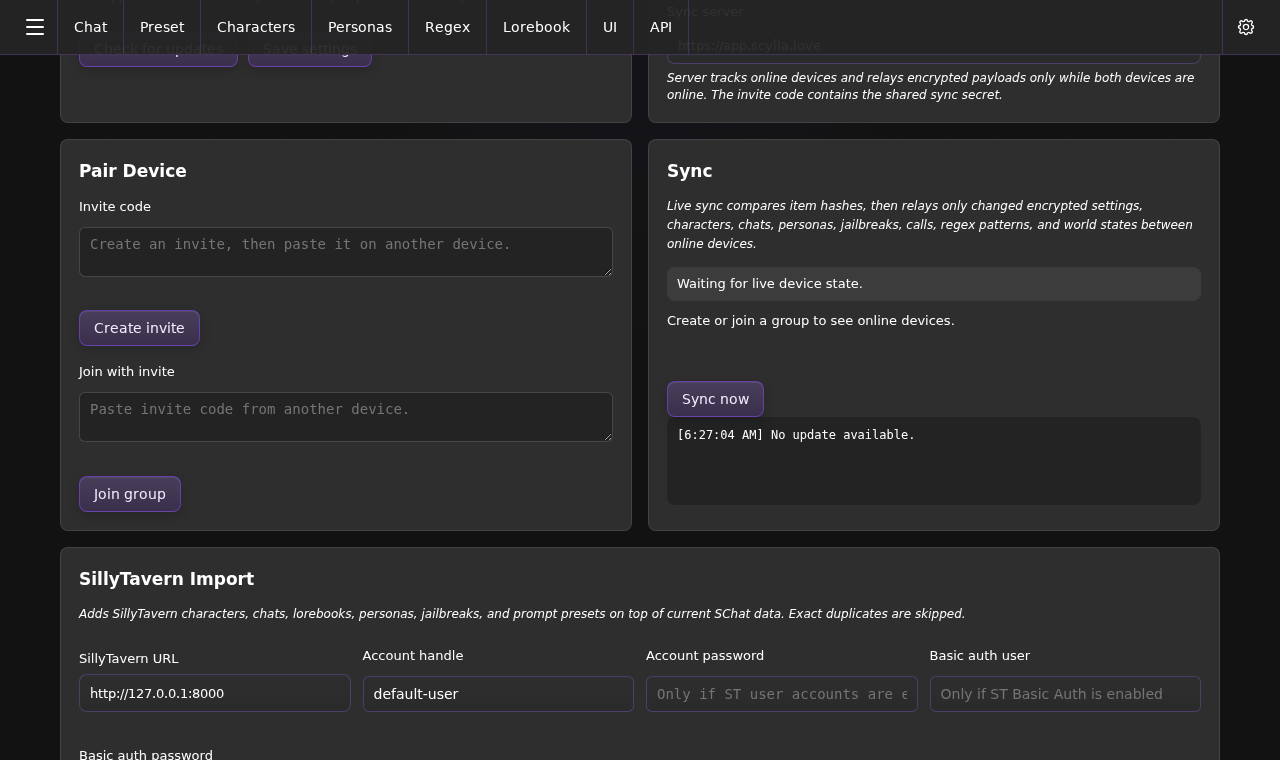Click 'Create or join a group' message
1280x760 pixels.
pyautogui.click(x=811, y=321)
